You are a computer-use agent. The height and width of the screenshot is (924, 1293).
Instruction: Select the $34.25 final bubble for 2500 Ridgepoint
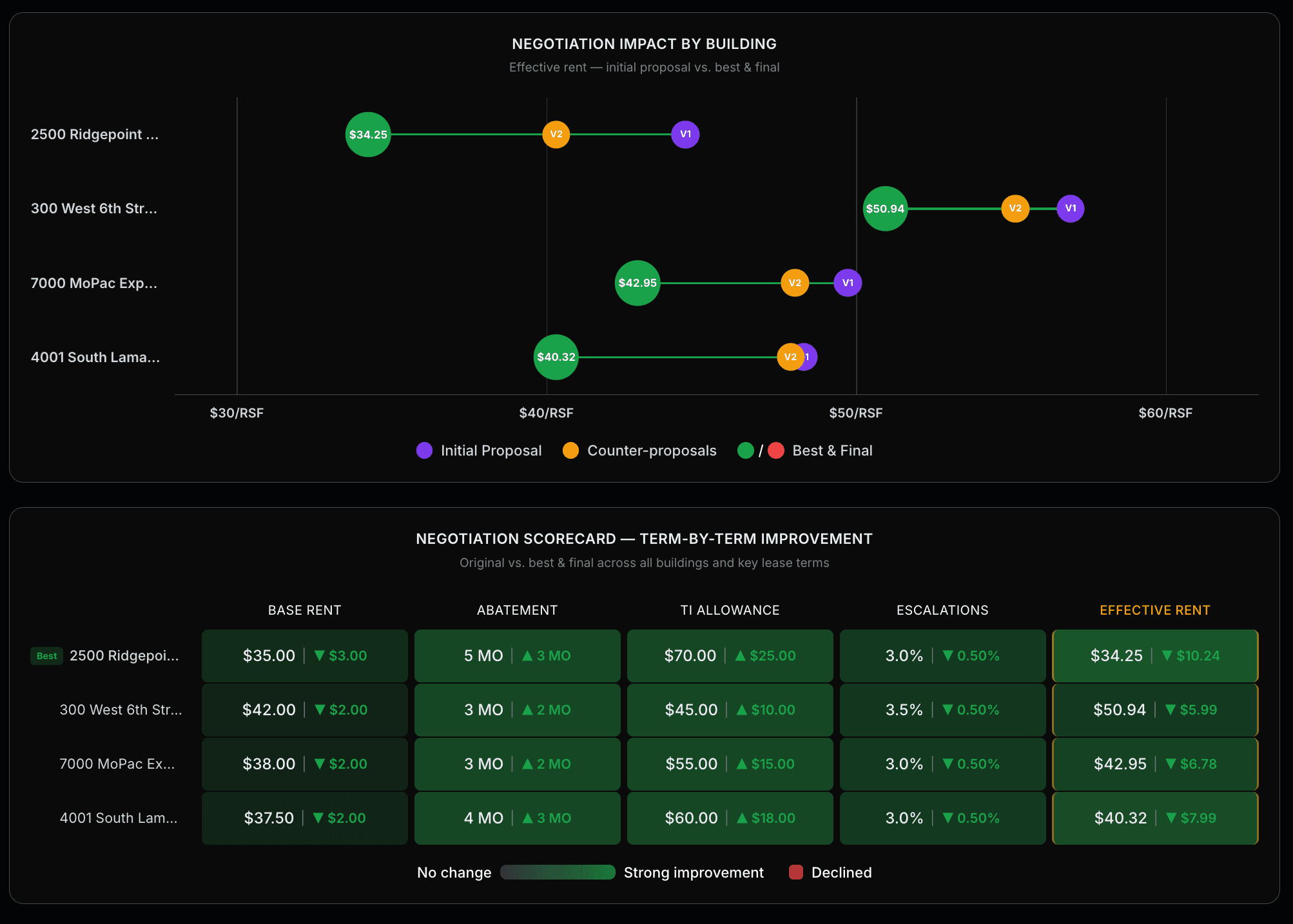point(368,135)
